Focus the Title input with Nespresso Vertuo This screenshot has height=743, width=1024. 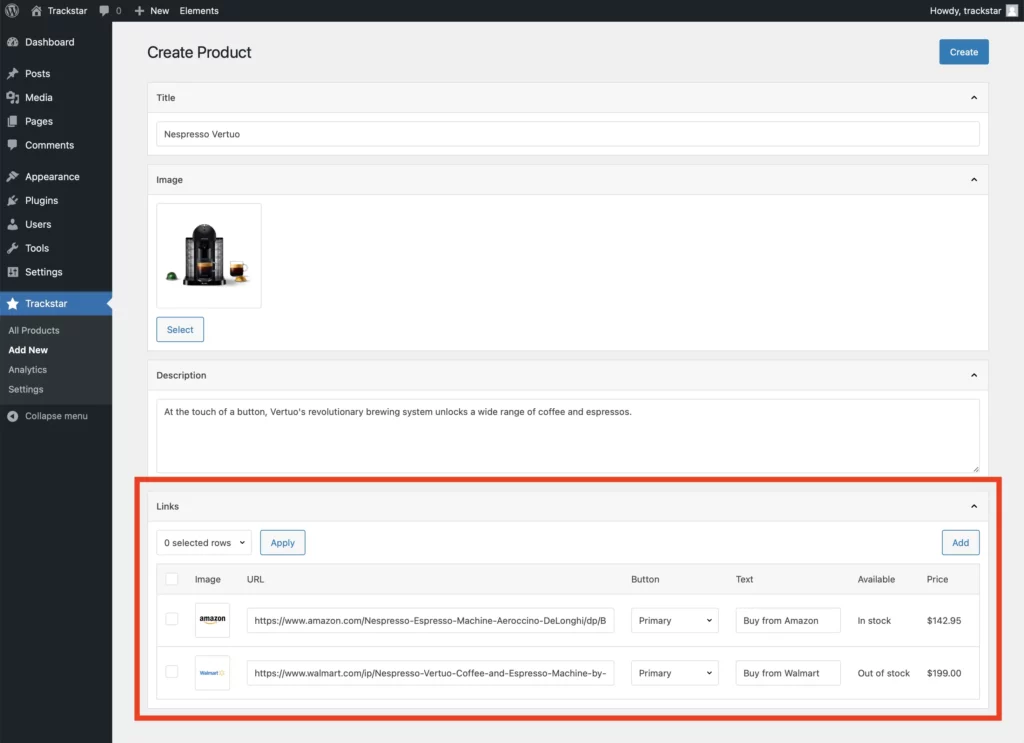click(568, 134)
